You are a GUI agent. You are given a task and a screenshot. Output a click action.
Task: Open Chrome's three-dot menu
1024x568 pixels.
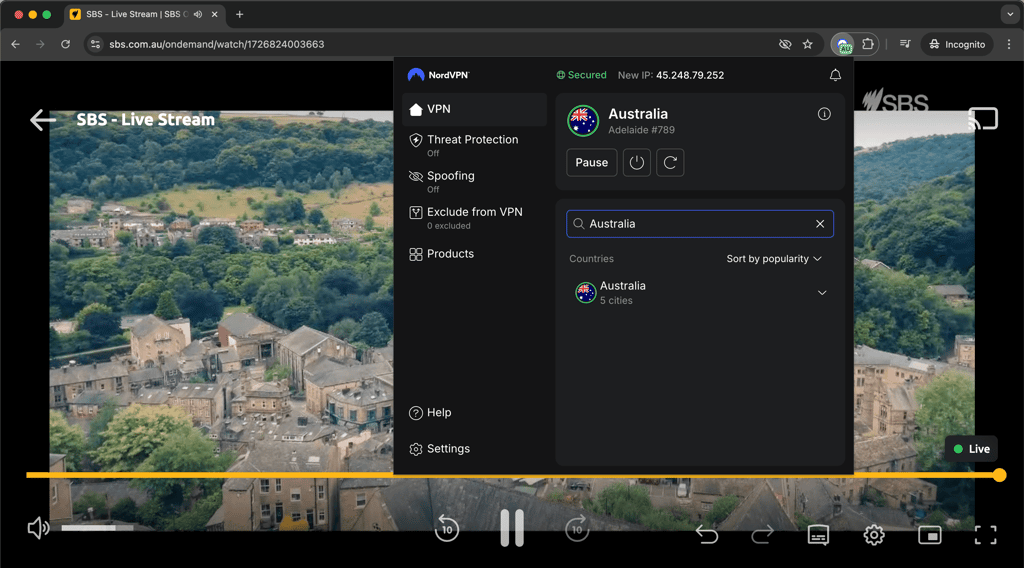pos(1009,44)
